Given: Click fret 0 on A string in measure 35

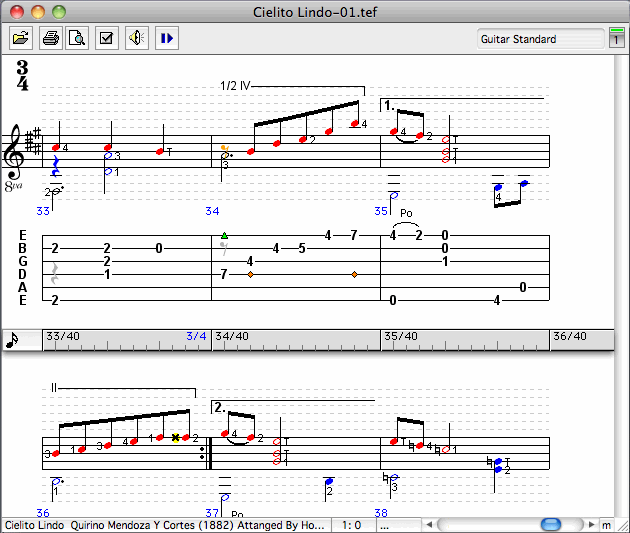Looking at the screenshot, I should coord(523,287).
